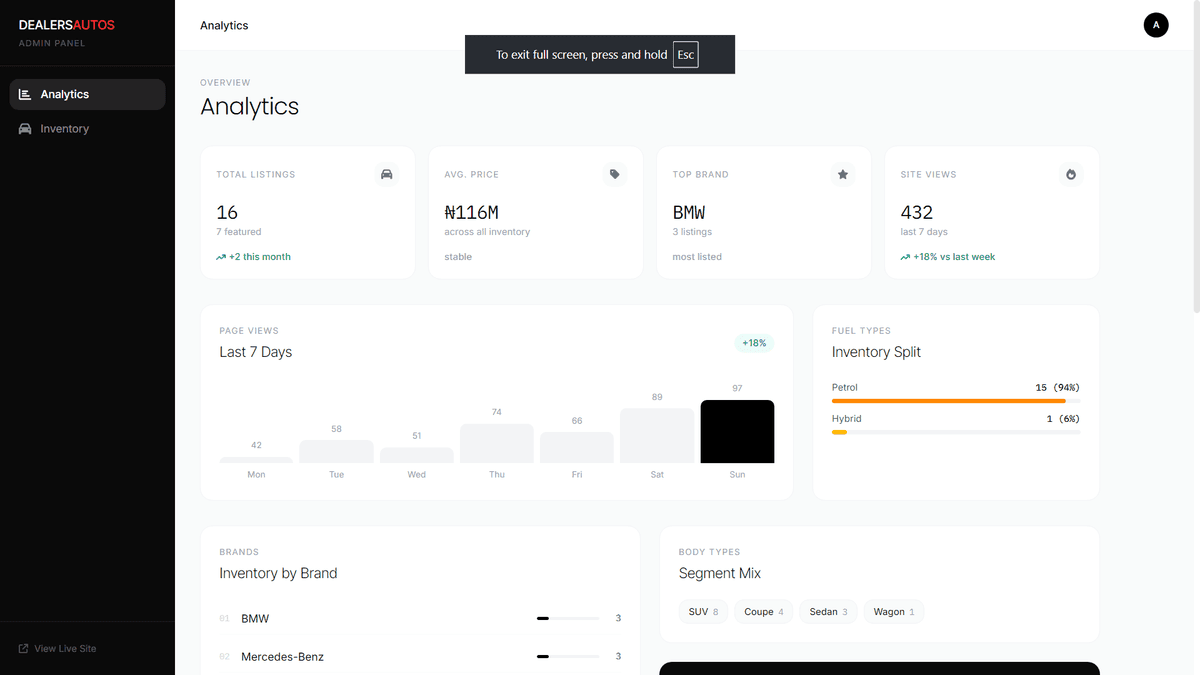Image resolution: width=1200 pixels, height=675 pixels.
Task: Open the Analytics sidebar menu item
Action: pyautogui.click(x=87, y=94)
